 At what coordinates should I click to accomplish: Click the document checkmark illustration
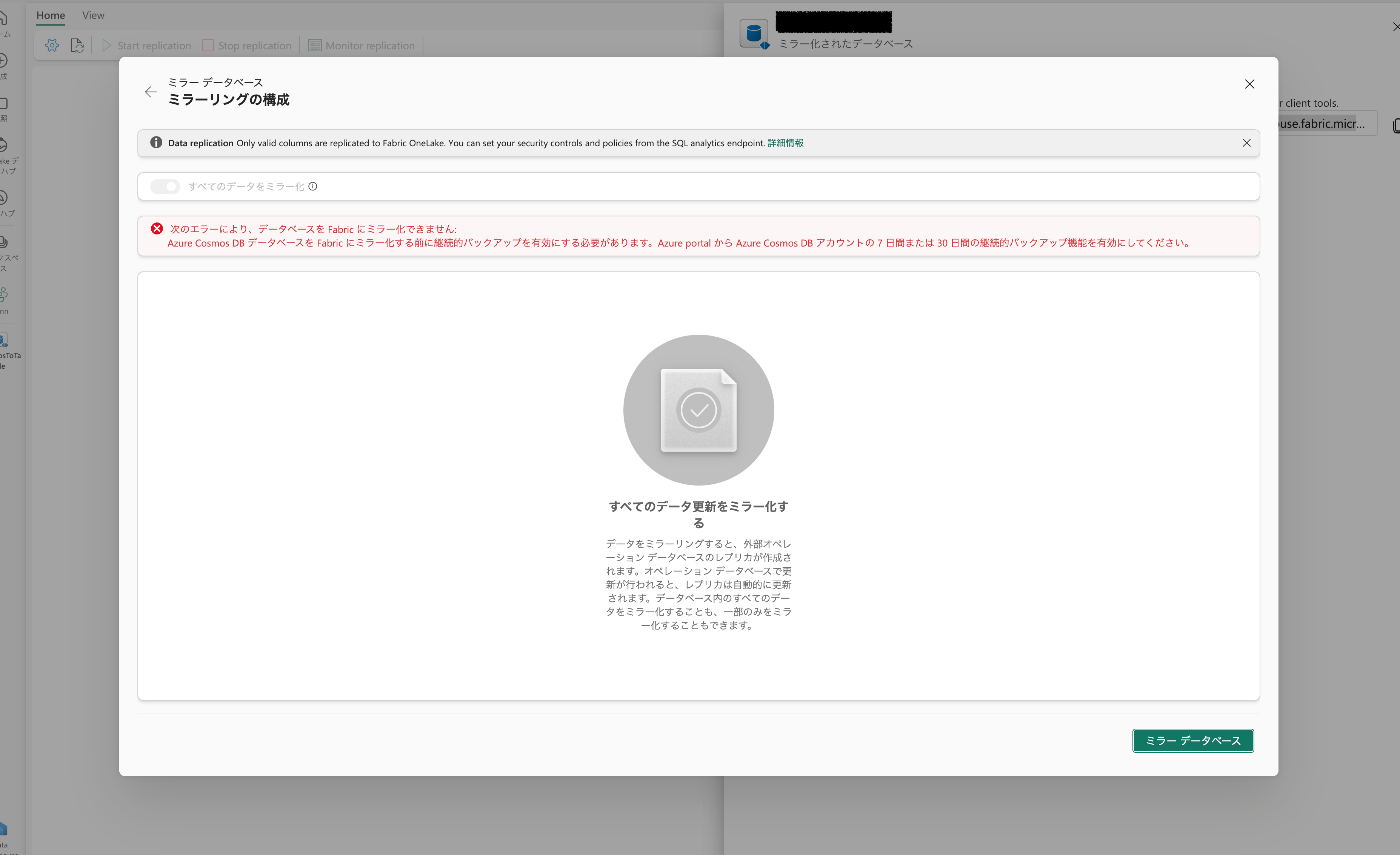coord(698,410)
